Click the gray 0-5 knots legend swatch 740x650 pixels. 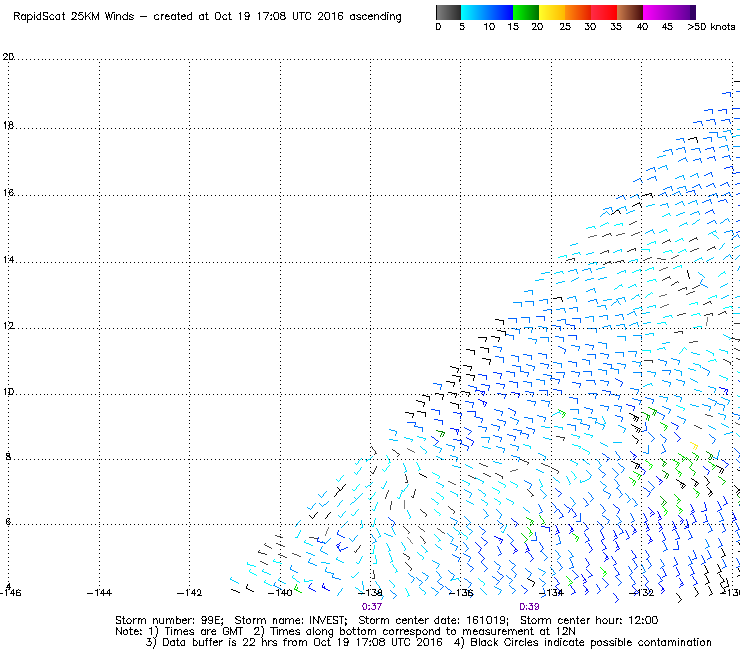[448, 12]
